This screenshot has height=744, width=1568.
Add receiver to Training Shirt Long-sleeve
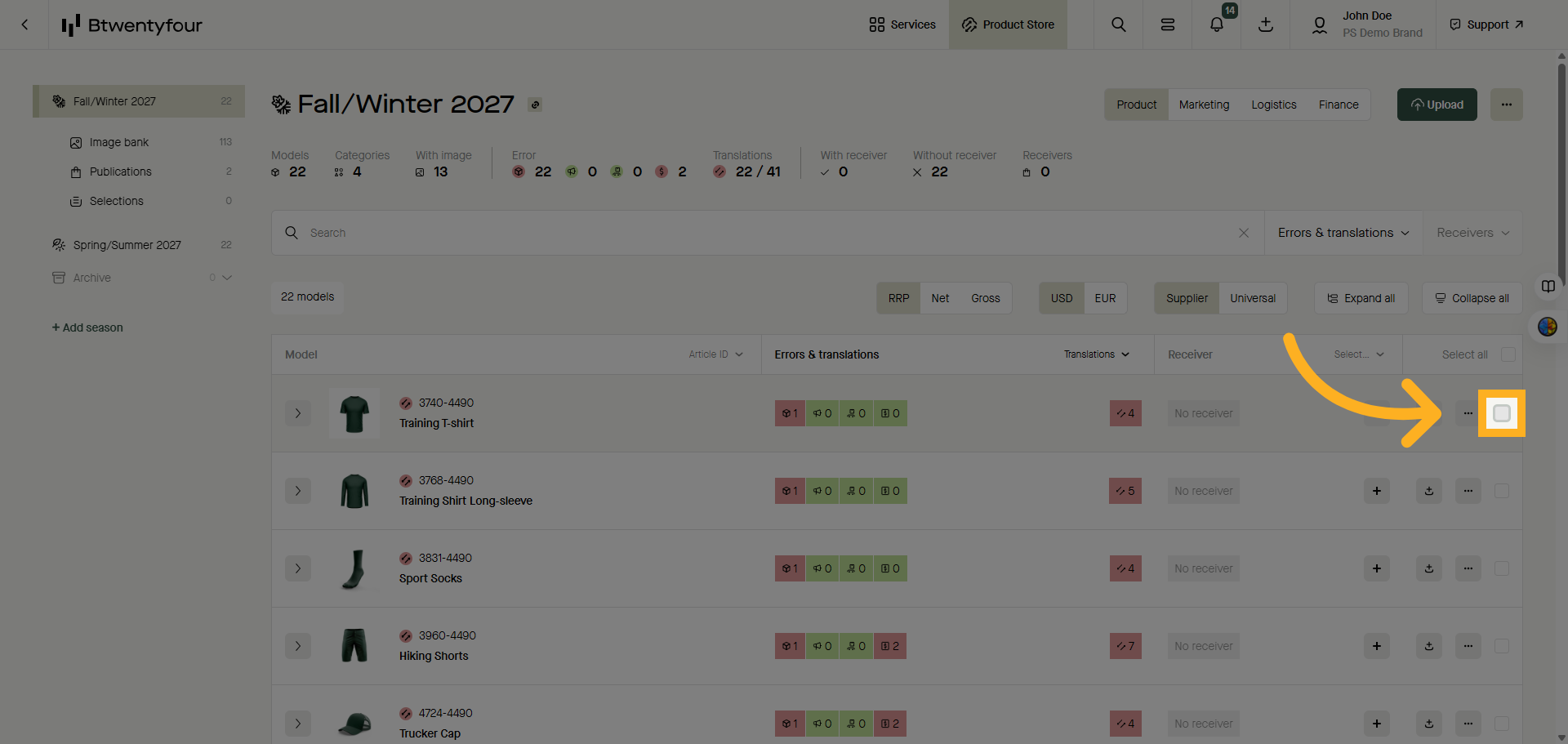[1377, 491]
